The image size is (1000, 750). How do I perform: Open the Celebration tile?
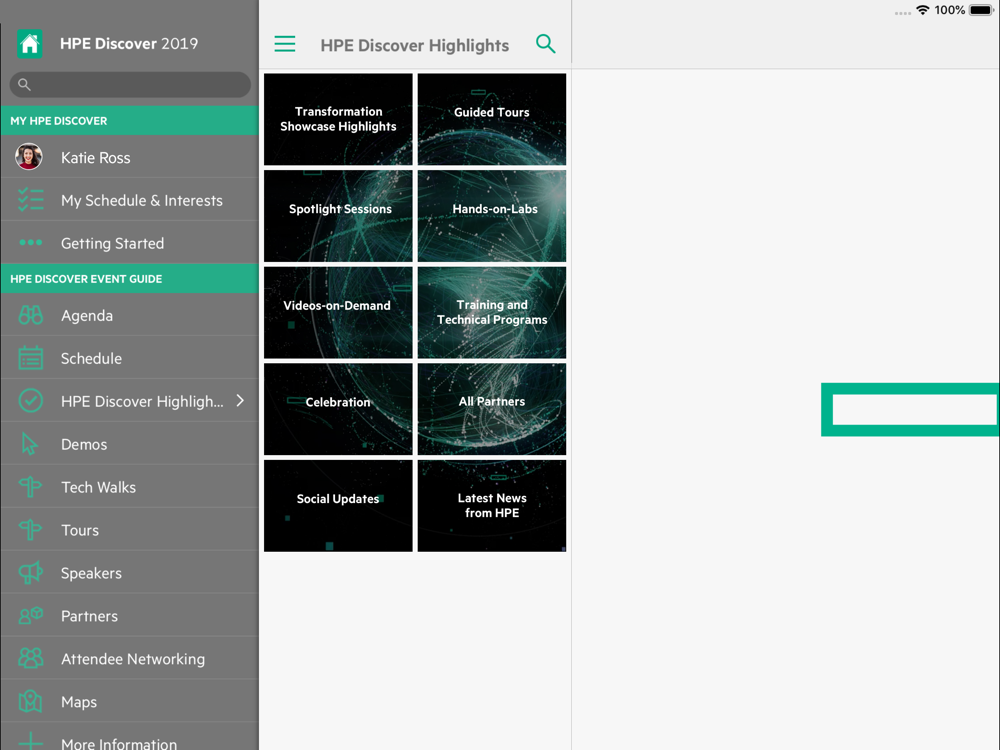coord(338,409)
